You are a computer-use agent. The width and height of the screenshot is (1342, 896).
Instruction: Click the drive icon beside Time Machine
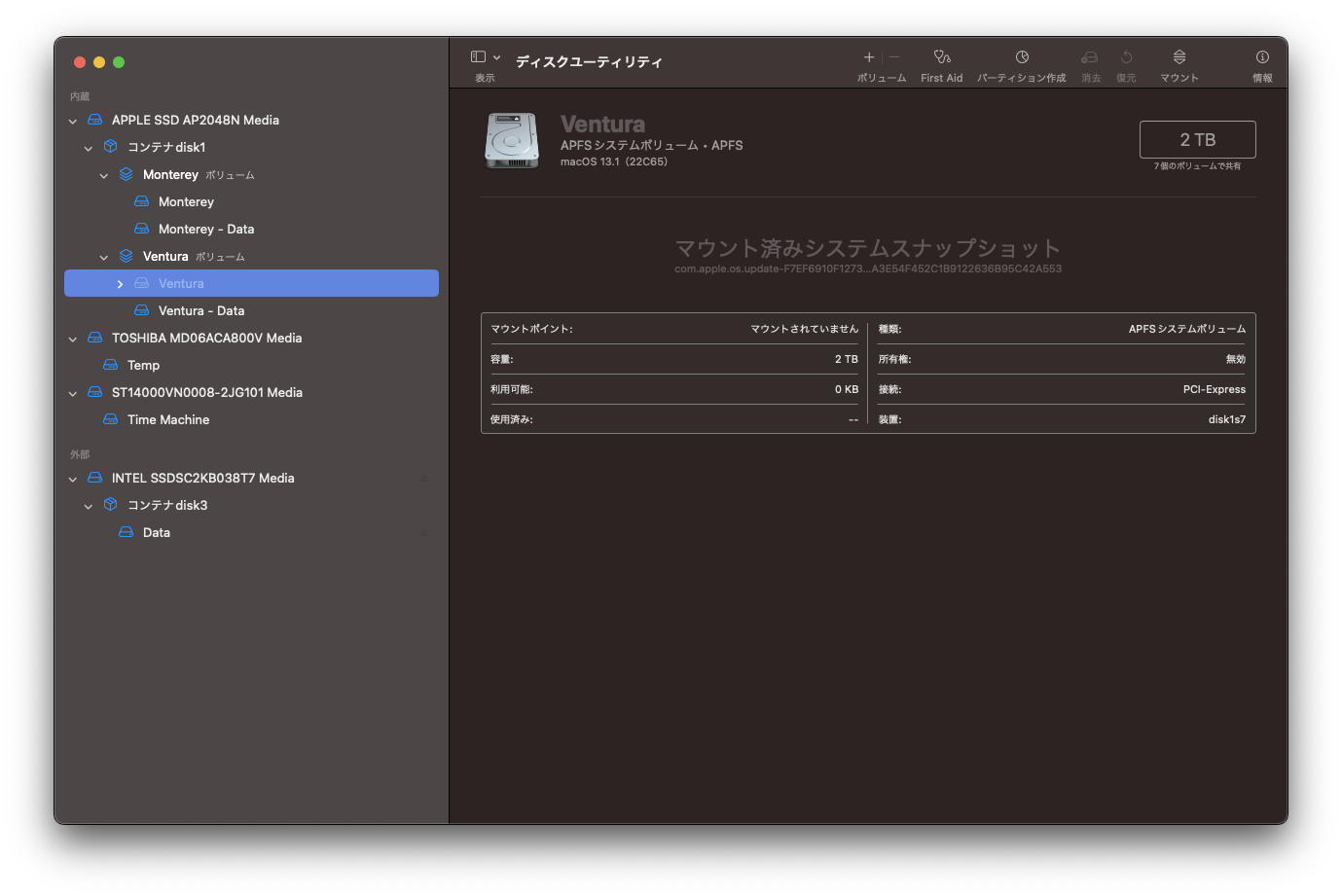pos(111,419)
